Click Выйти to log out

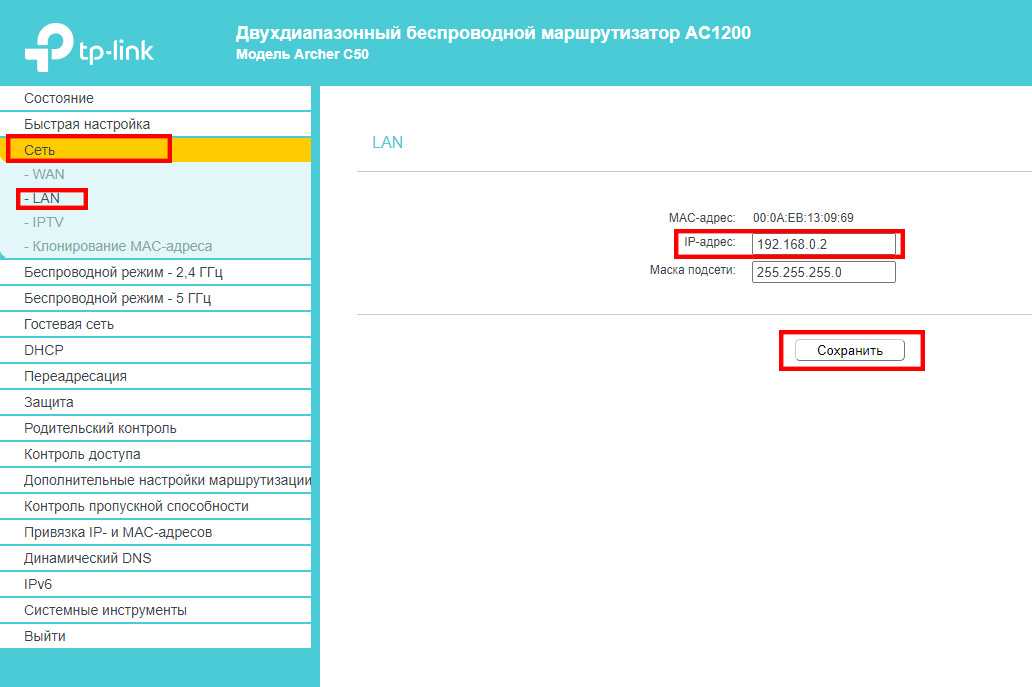click(45, 636)
